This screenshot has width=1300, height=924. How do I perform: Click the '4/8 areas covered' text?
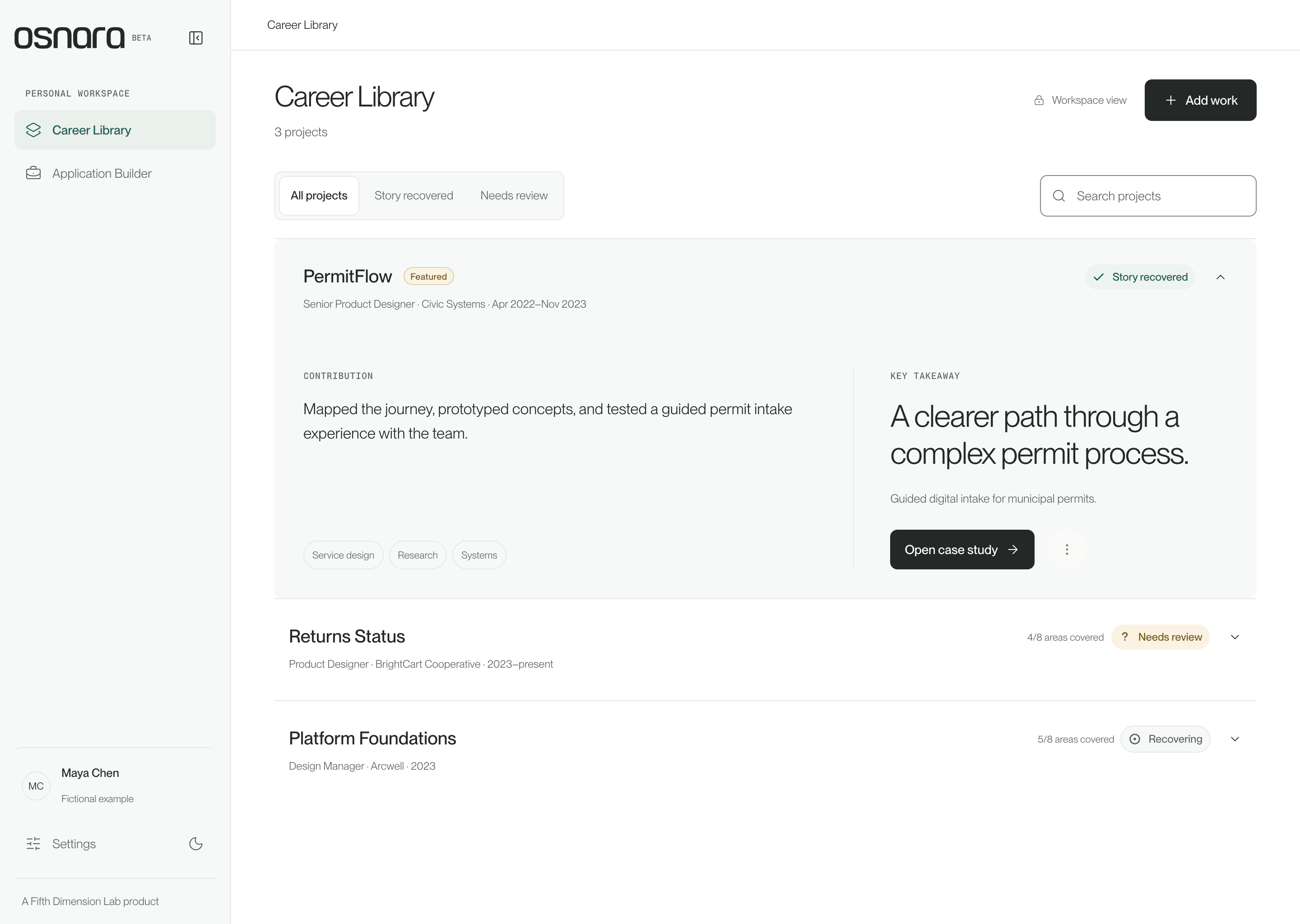coord(1065,637)
